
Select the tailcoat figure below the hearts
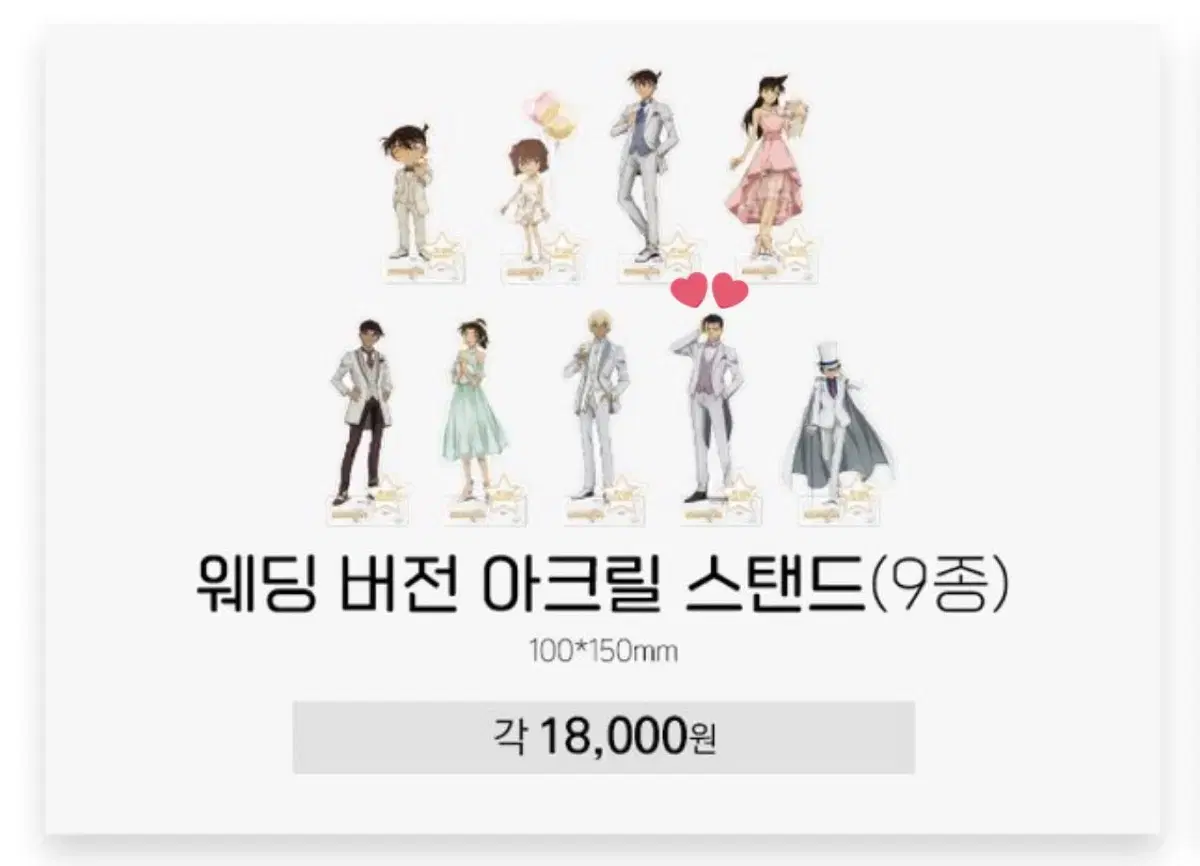coord(711,414)
